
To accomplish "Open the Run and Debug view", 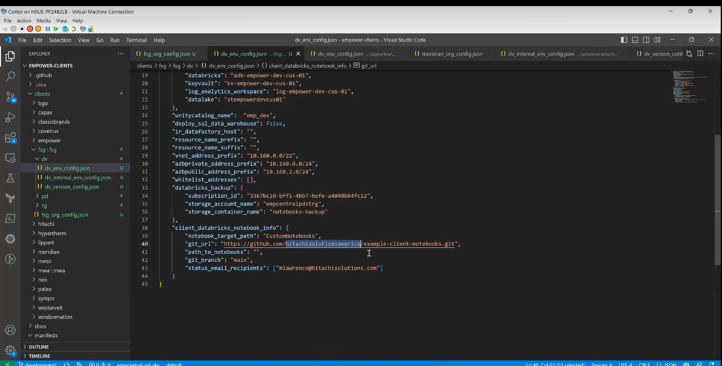I will [x=10, y=117].
